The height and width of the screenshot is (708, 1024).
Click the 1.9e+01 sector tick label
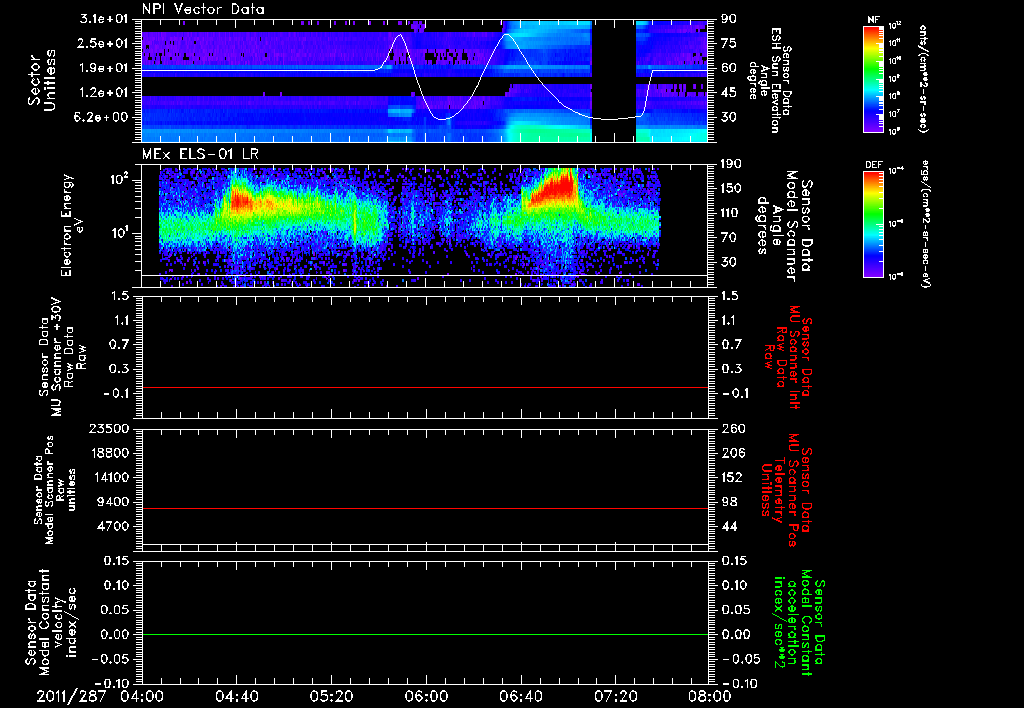coord(106,68)
